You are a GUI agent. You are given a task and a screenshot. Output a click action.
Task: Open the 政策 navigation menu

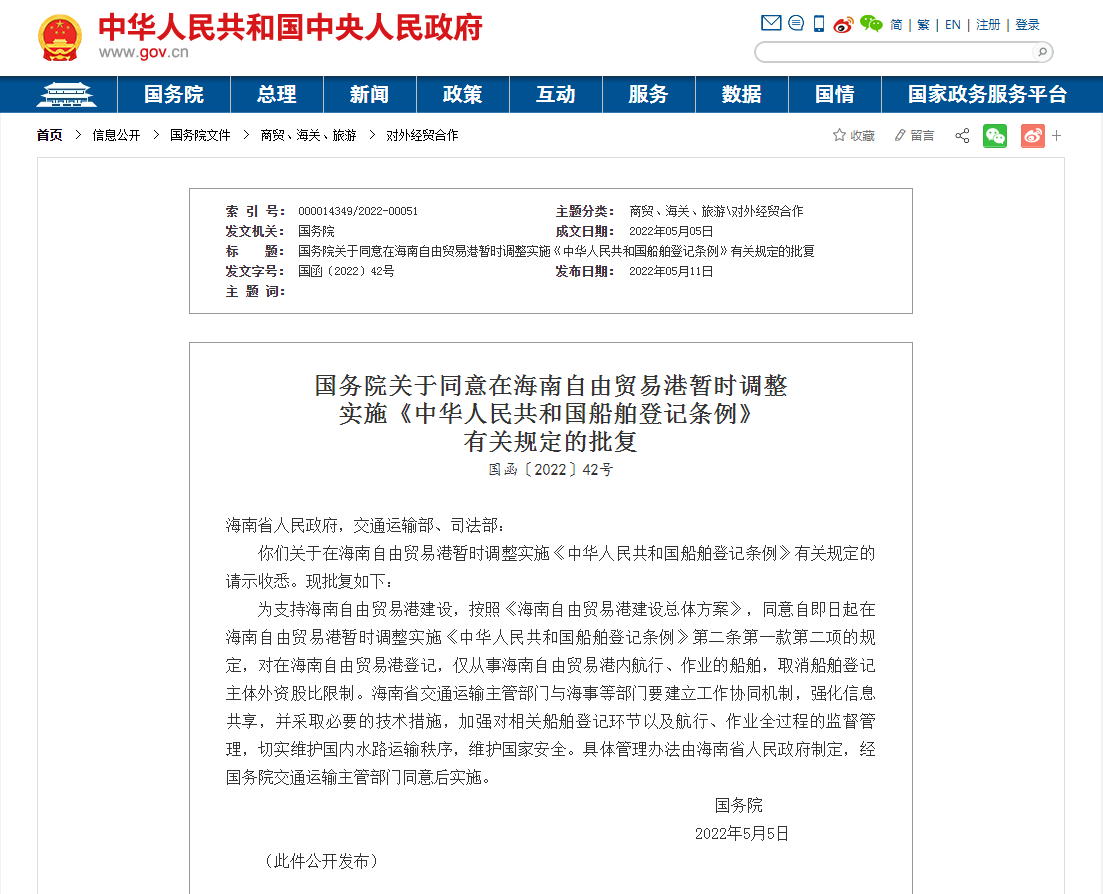462,94
